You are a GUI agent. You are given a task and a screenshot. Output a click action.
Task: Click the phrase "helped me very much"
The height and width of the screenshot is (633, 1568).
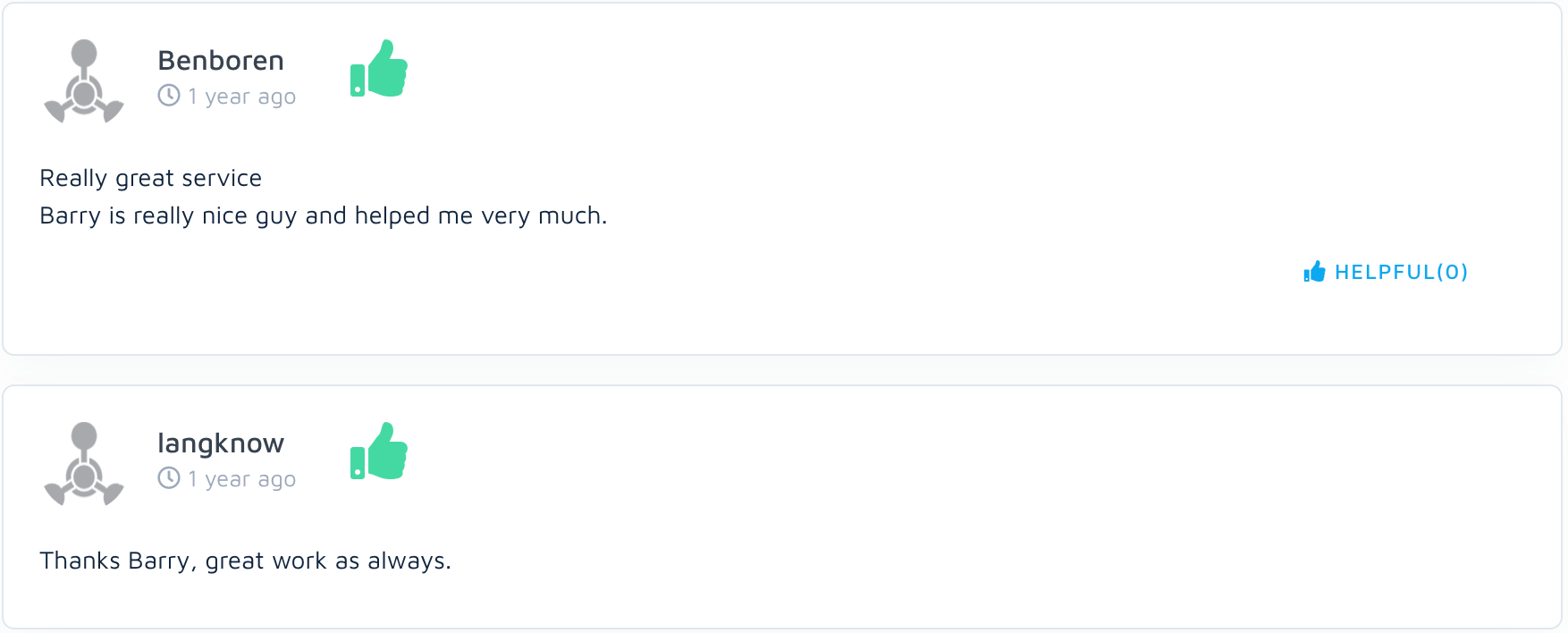point(480,216)
